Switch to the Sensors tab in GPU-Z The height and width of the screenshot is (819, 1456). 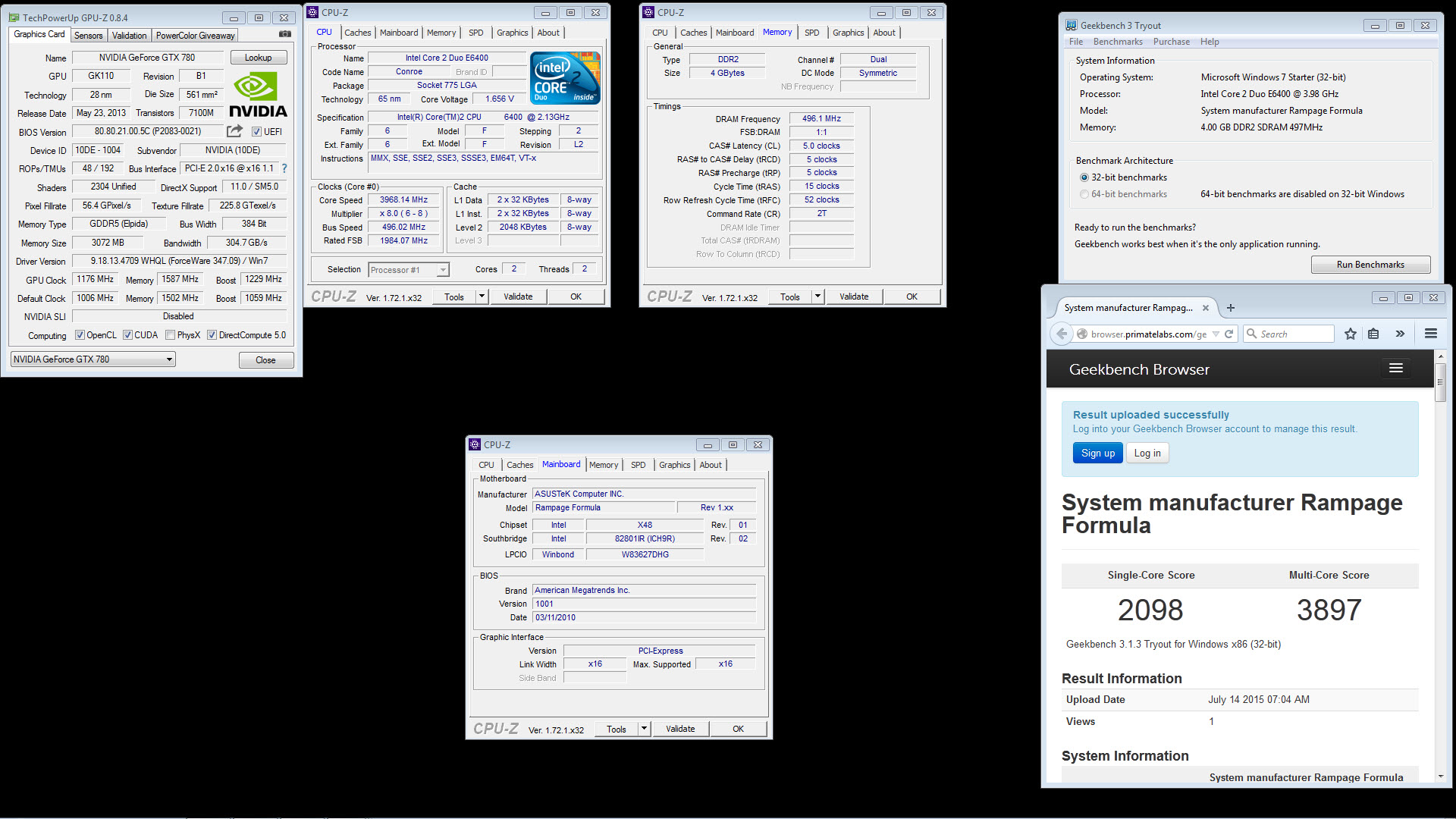(x=88, y=36)
